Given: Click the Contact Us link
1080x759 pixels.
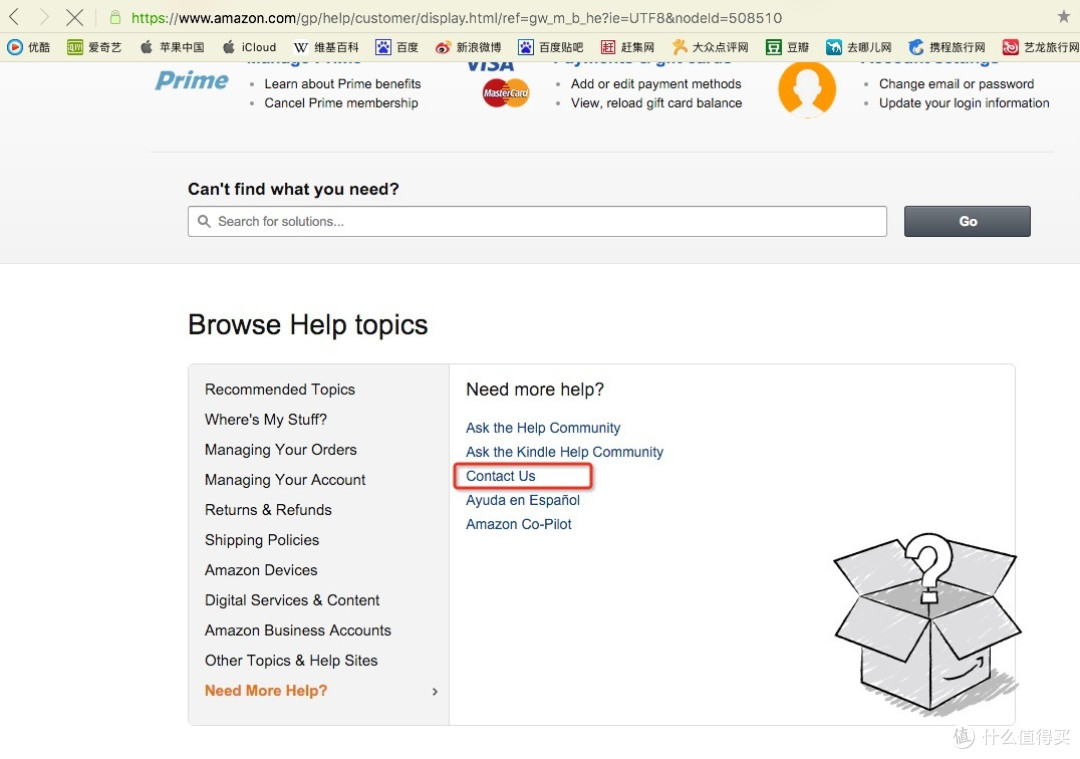Looking at the screenshot, I should [501, 476].
